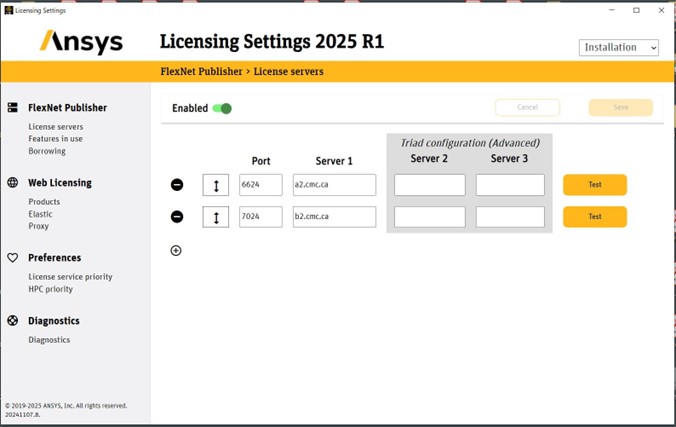Click the Licensing Settings title bar app icon
The image size is (676, 427).
[9, 10]
